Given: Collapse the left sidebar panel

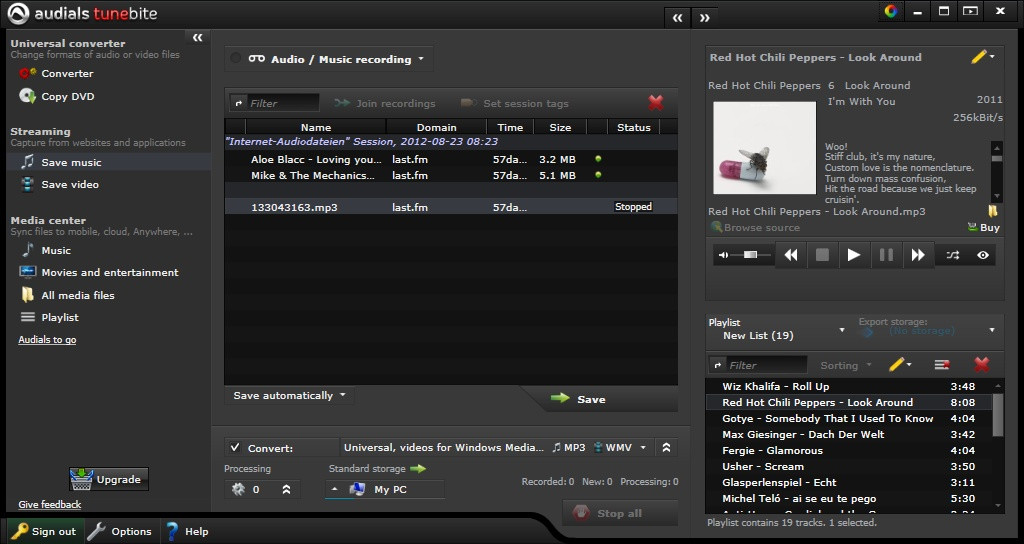Looking at the screenshot, I should click(197, 38).
